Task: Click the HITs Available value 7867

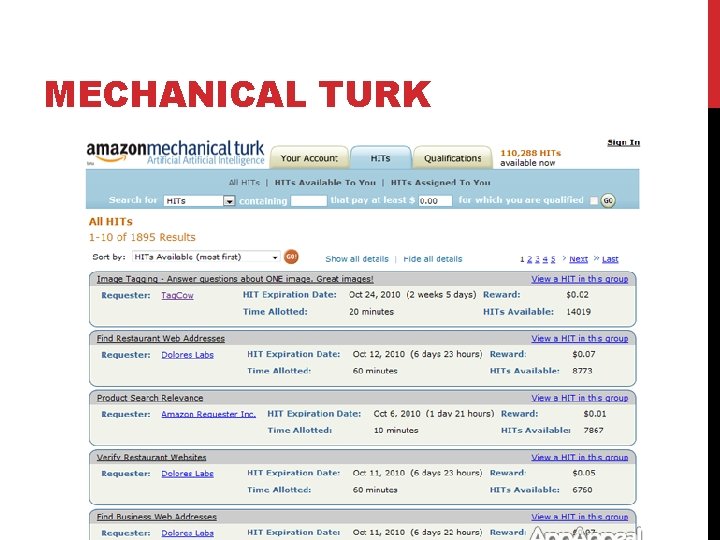Action: click(x=593, y=430)
